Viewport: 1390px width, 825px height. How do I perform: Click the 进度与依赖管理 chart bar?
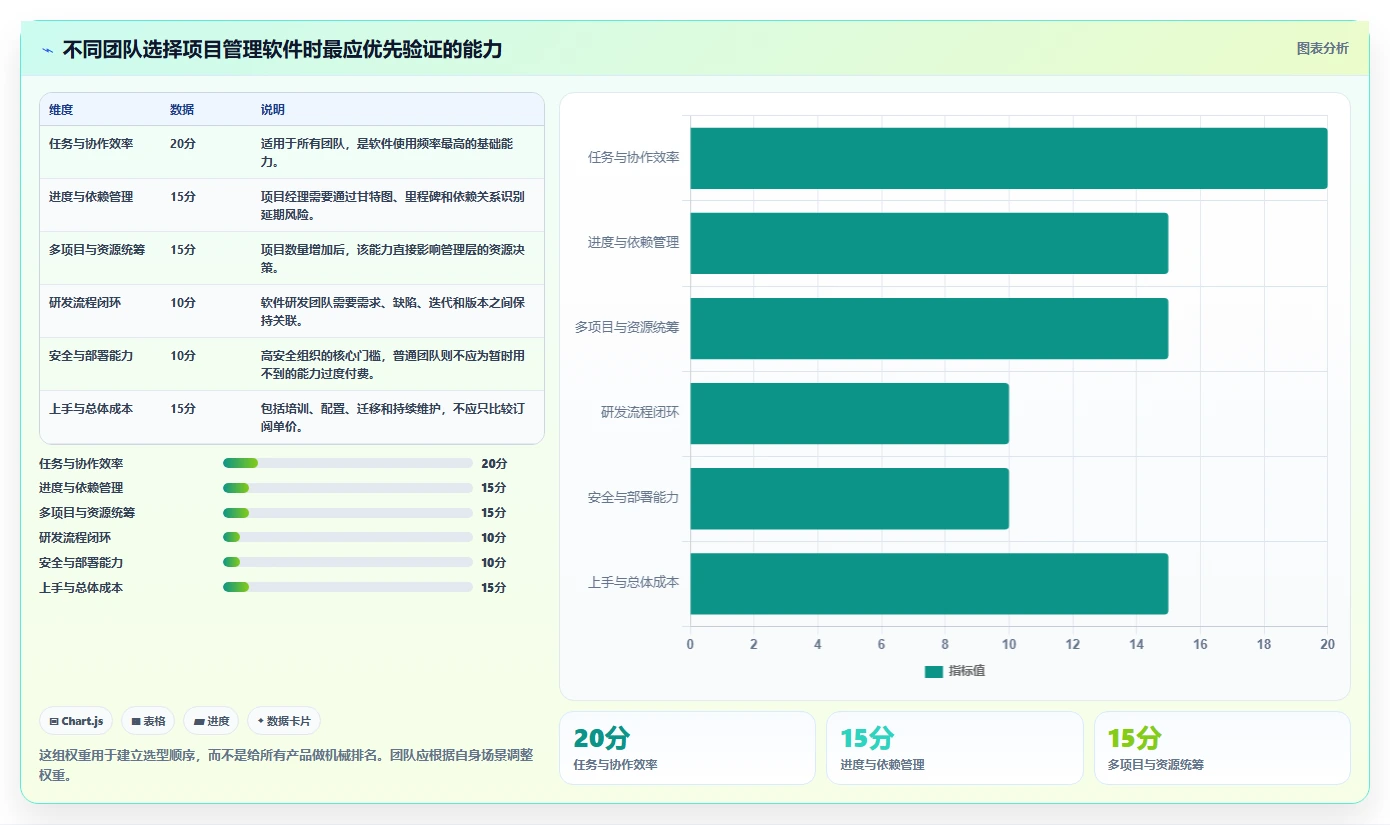[x=929, y=243]
